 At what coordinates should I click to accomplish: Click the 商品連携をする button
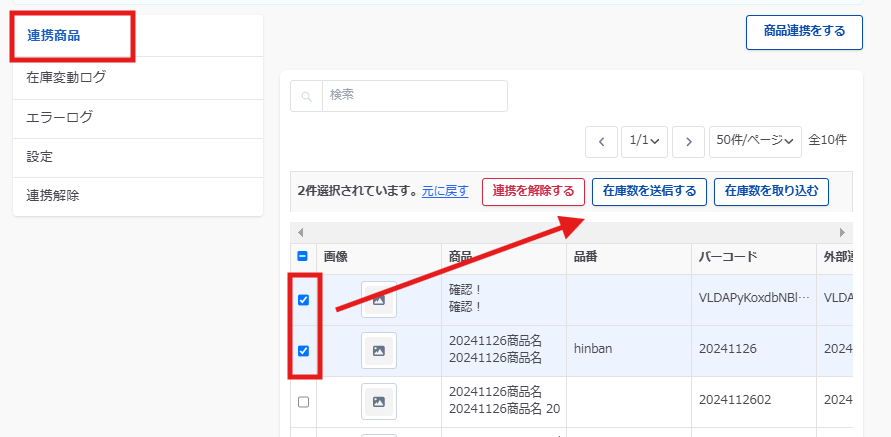coord(804,32)
